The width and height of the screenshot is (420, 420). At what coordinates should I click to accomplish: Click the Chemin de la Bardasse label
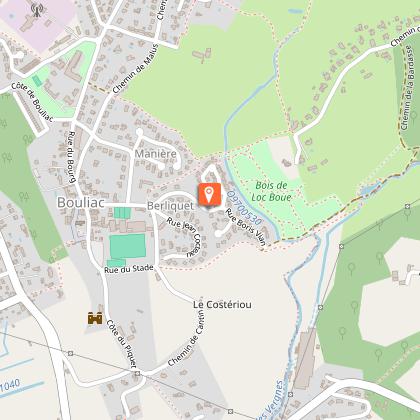(x=407, y=88)
